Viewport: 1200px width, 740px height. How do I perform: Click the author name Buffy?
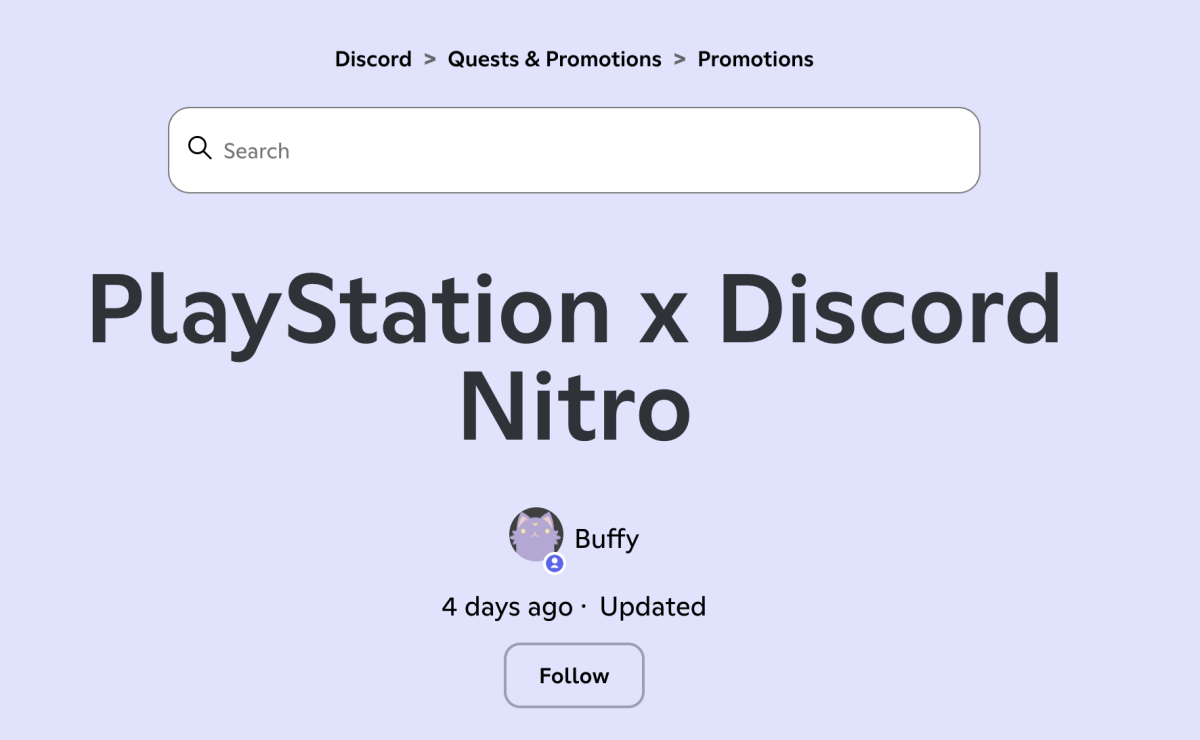click(605, 538)
